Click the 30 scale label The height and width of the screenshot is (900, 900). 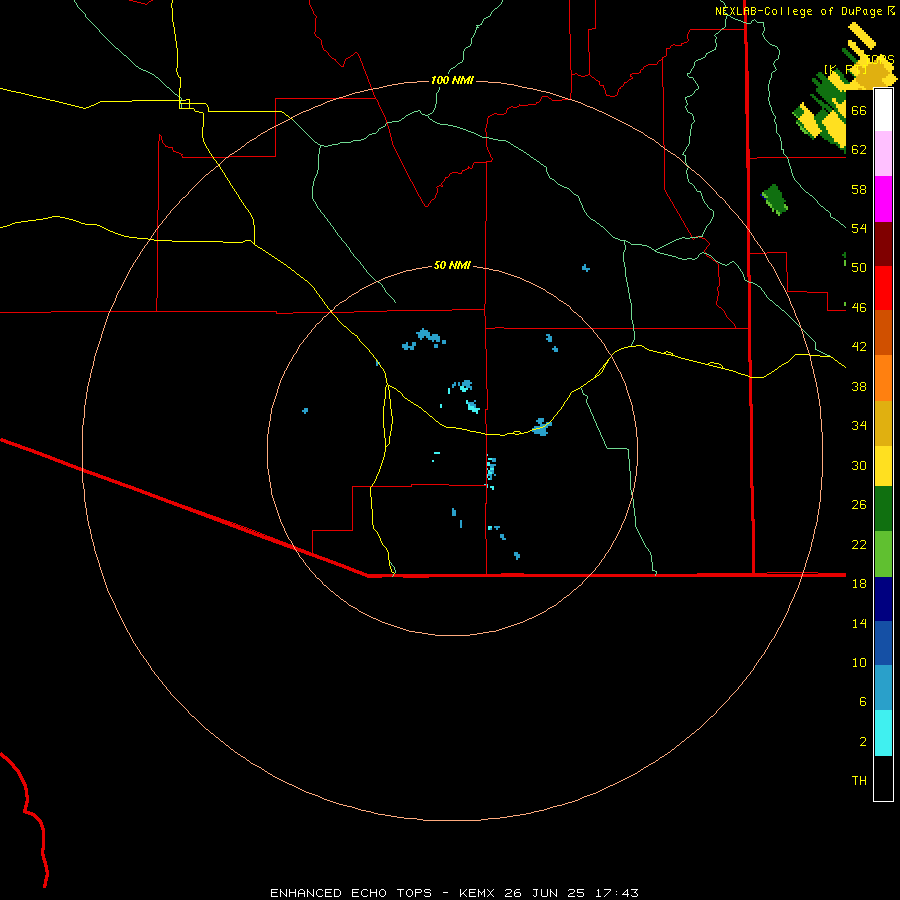[x=859, y=465]
